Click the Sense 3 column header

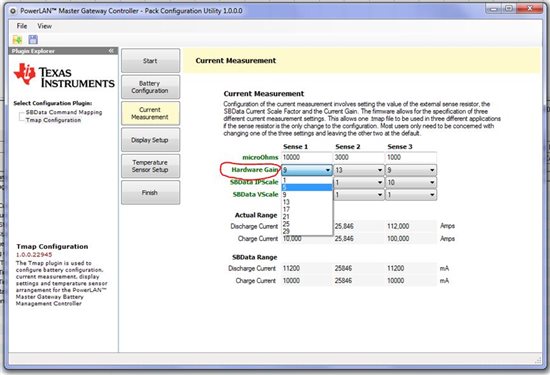tap(400, 147)
